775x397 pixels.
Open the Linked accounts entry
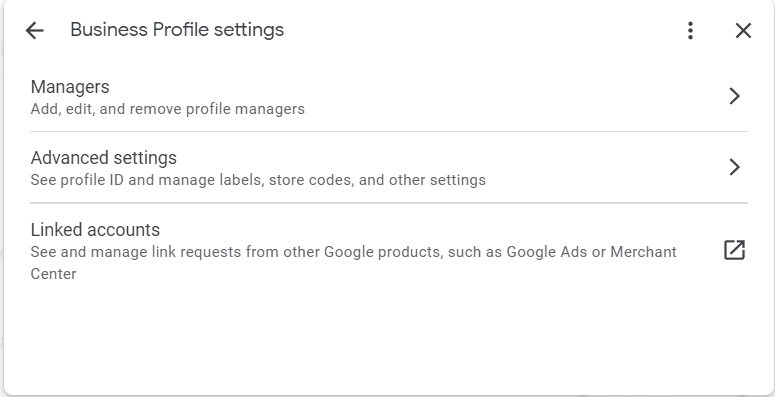coord(389,251)
